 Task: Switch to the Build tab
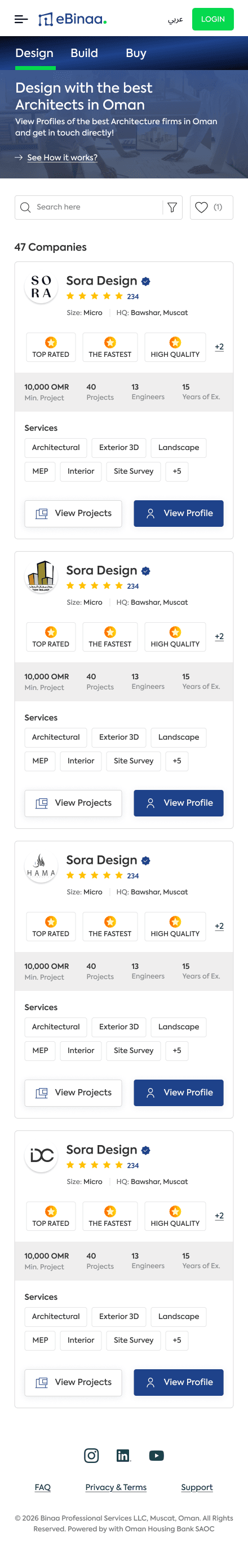coord(84,54)
